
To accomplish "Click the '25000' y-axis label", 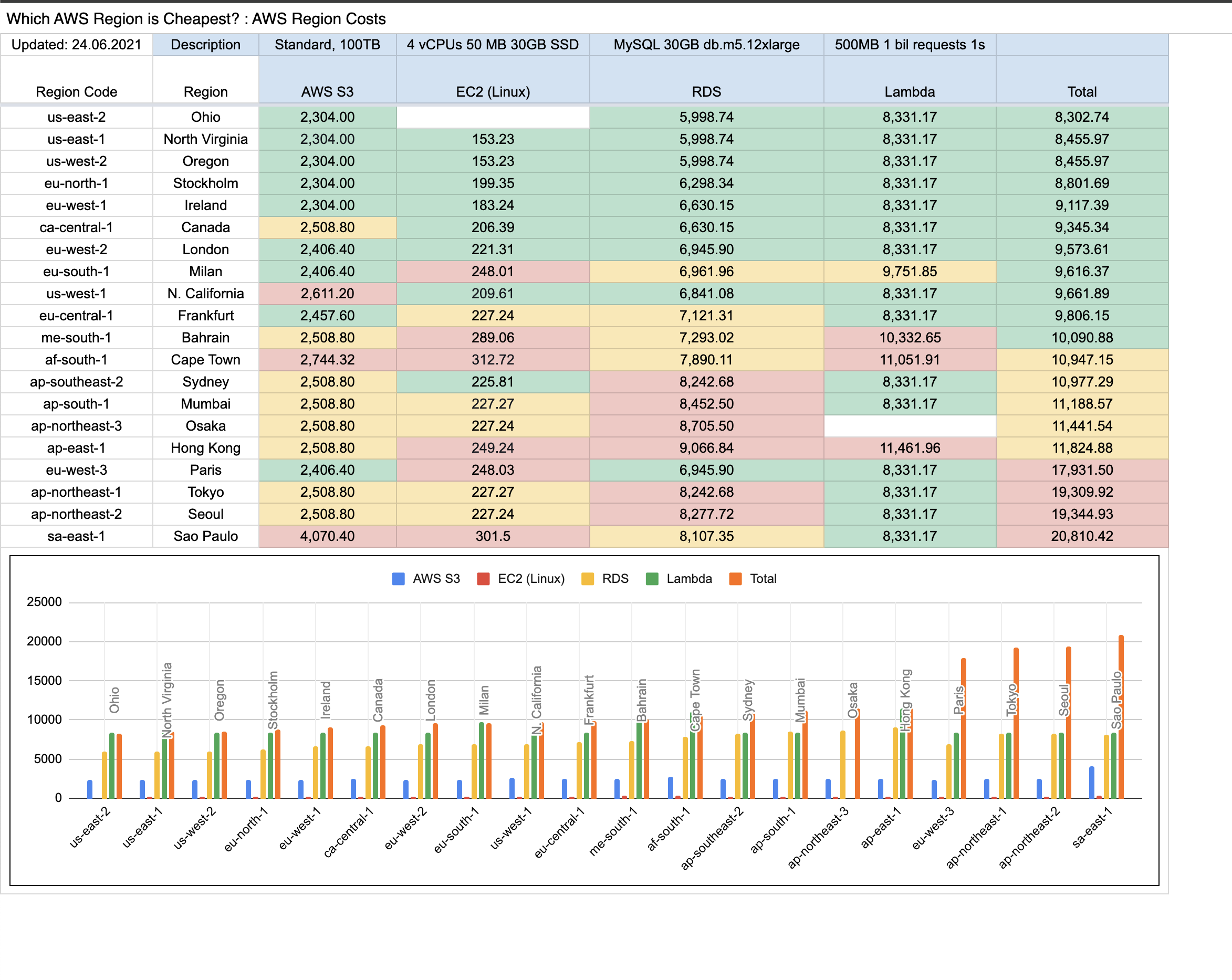I will (44, 602).
